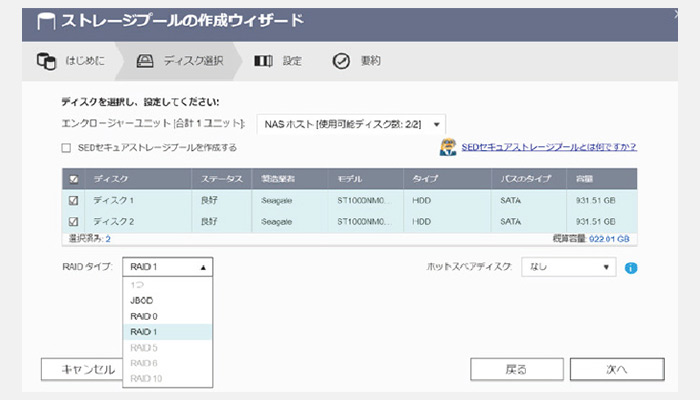Select RAID 0 from the RAID list
The image size is (700, 400).
pos(143,316)
